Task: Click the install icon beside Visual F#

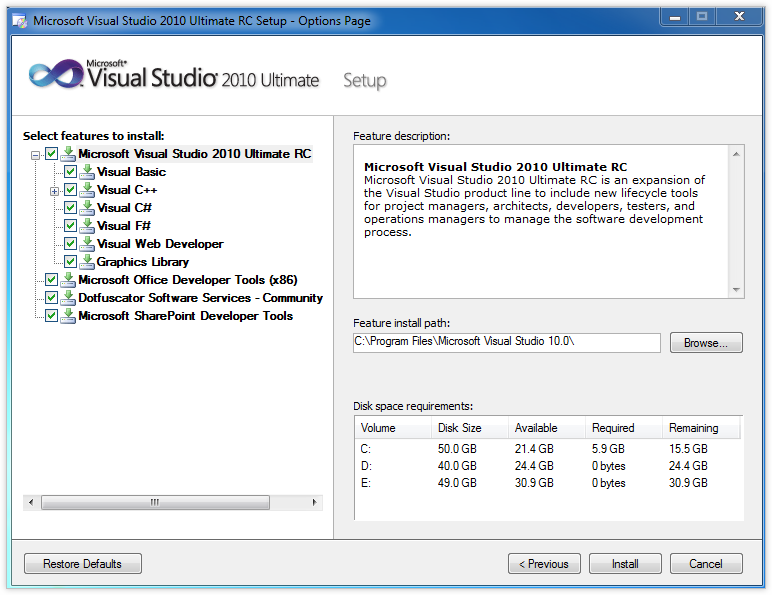Action: pos(87,226)
